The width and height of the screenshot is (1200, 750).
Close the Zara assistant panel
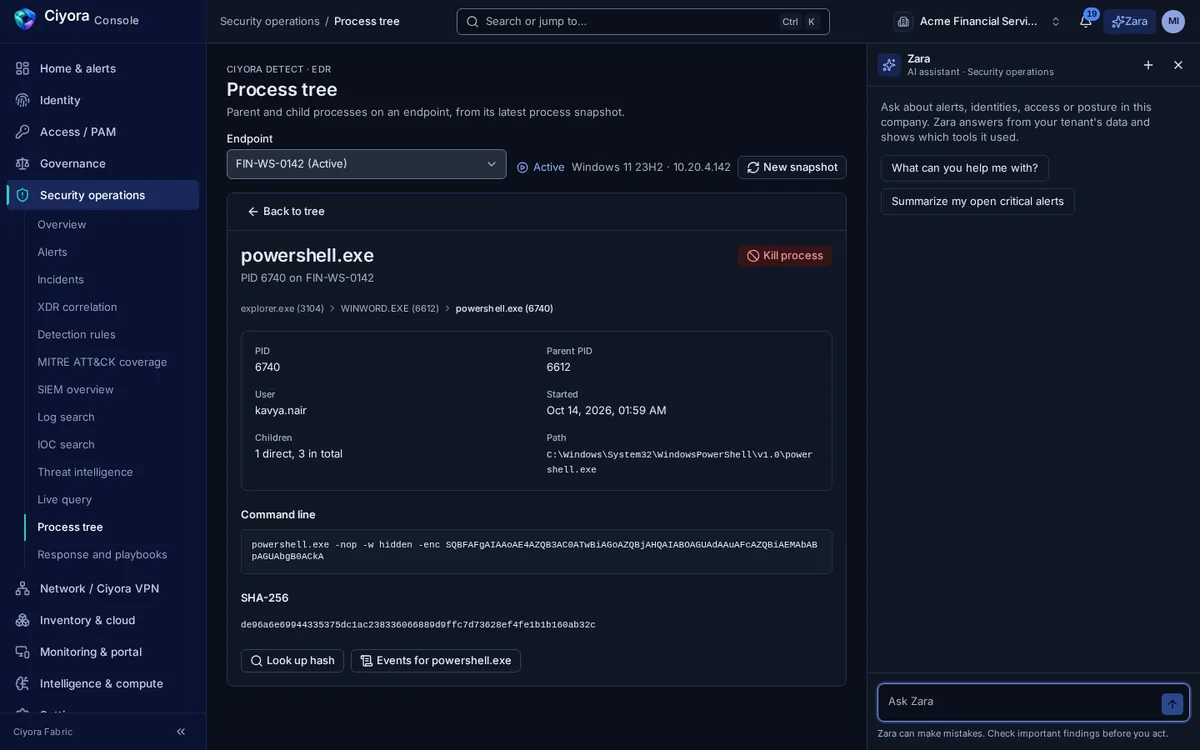pyautogui.click(x=1178, y=65)
